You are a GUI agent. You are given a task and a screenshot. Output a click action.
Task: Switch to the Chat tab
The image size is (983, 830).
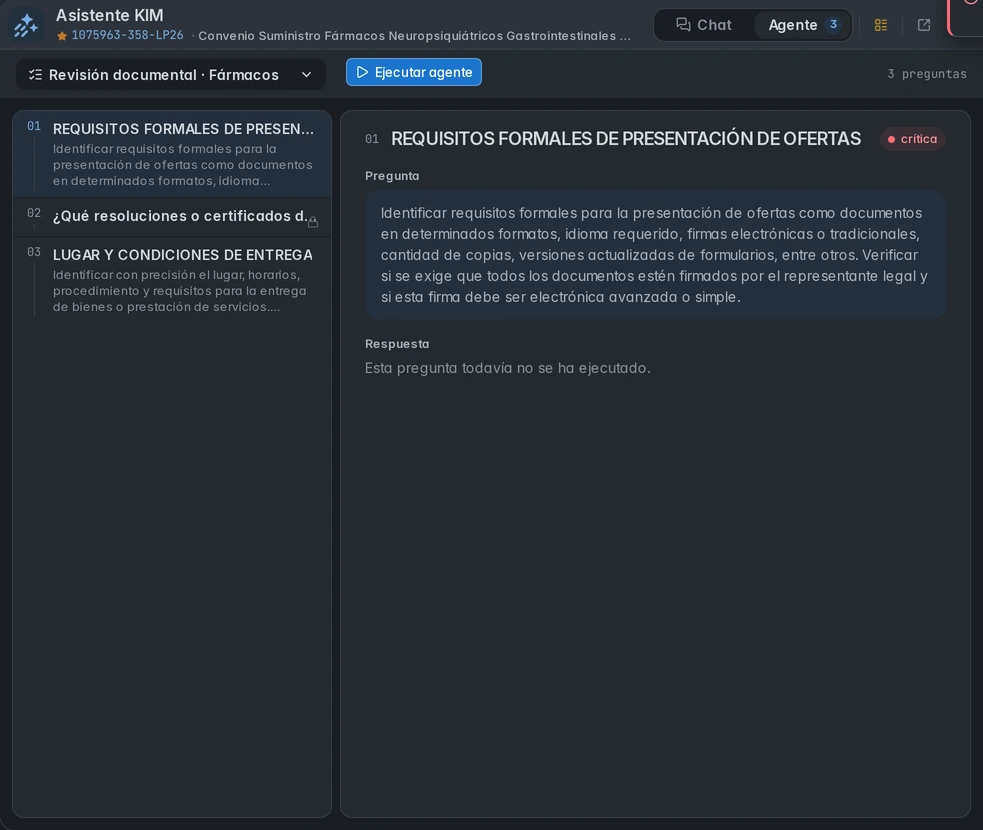703,25
